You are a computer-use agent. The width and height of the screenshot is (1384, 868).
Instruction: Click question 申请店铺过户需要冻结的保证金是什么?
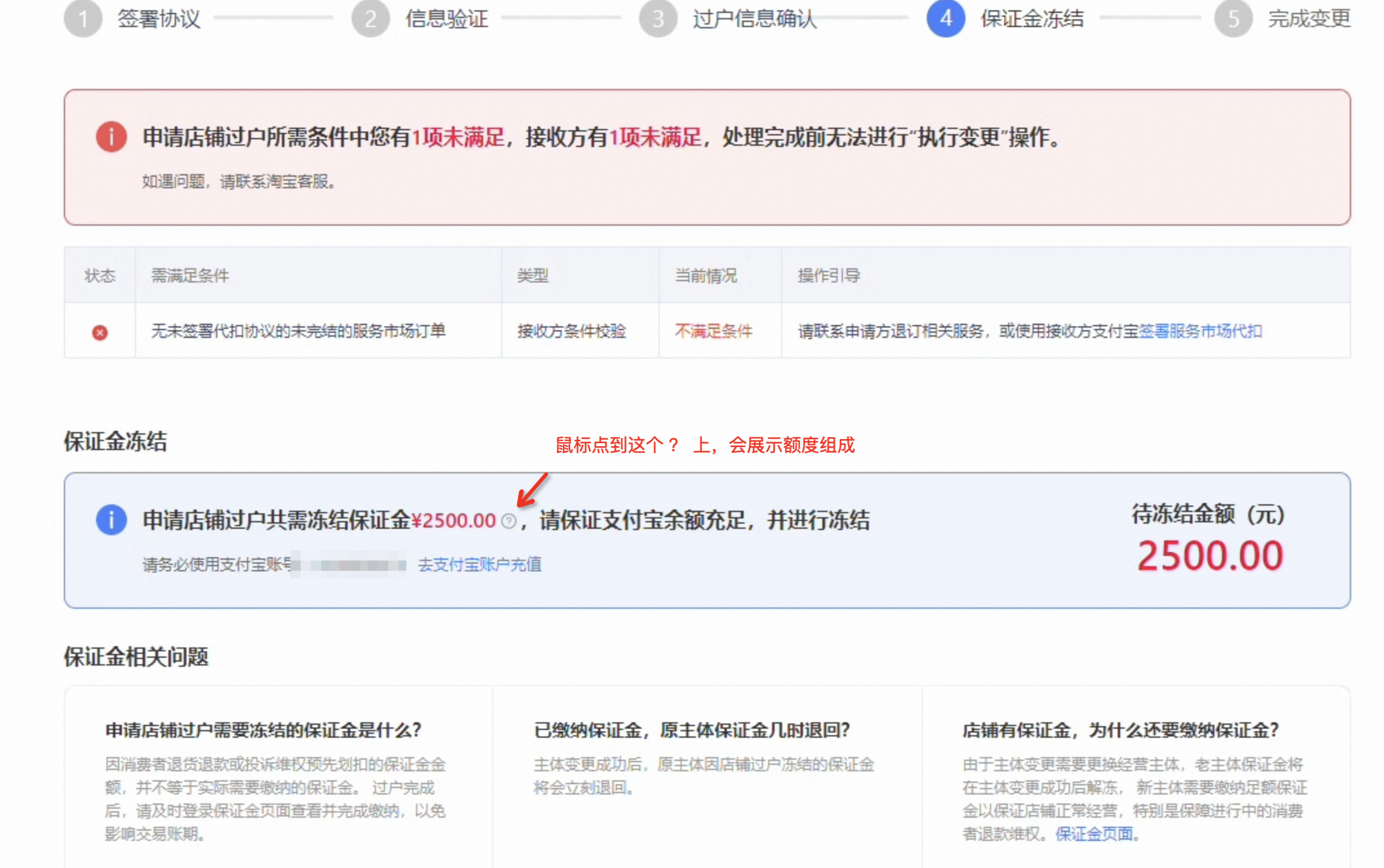264,730
